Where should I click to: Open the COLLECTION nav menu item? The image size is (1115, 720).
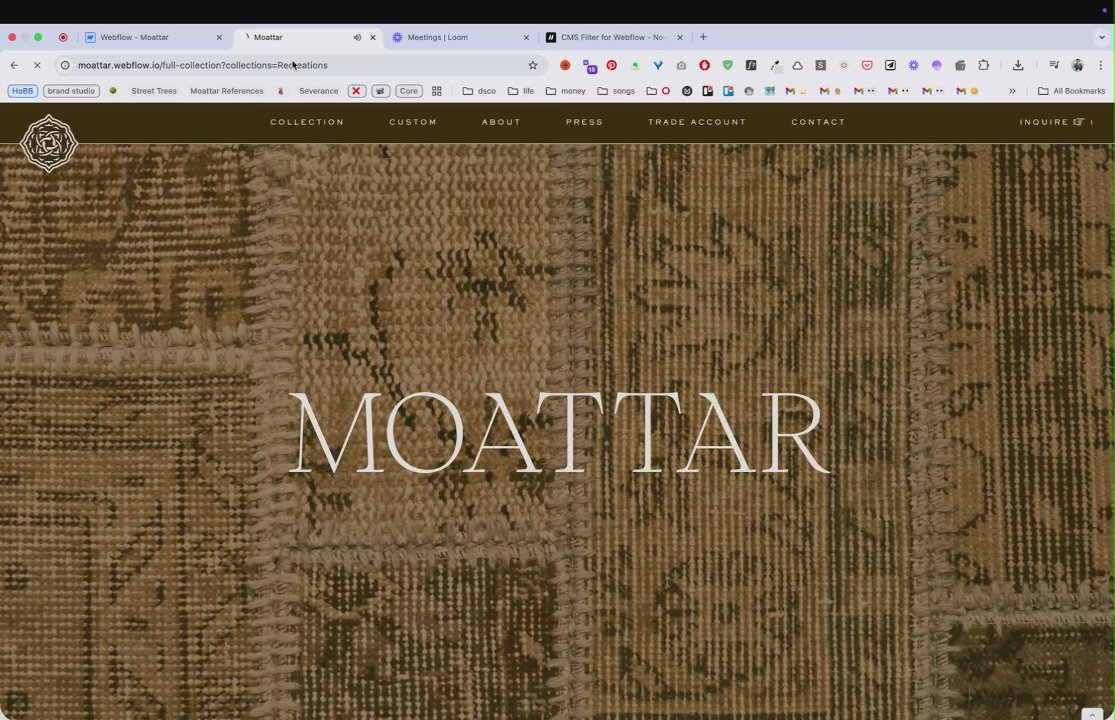306,122
